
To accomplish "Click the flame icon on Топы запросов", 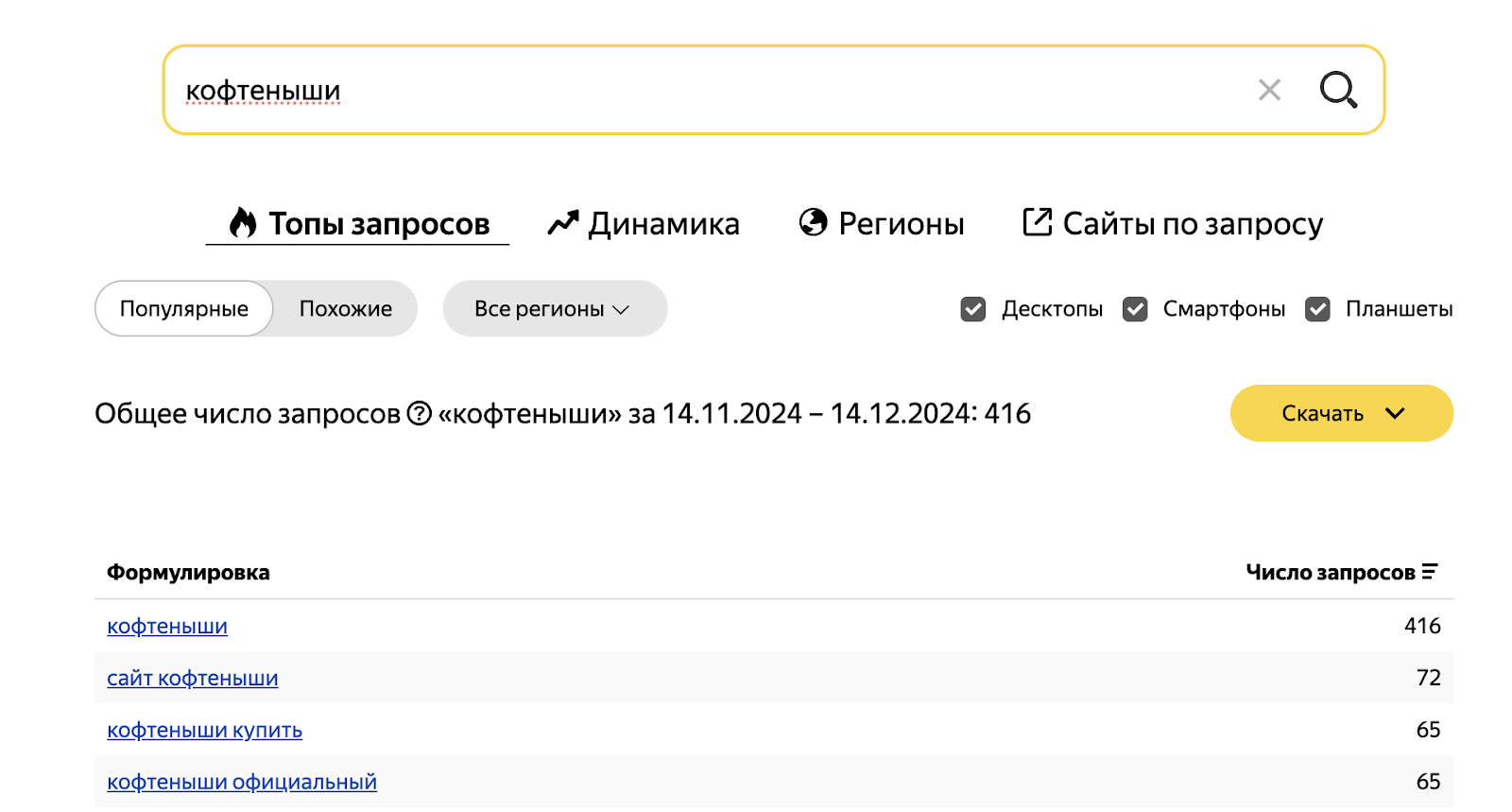I will 243,223.
